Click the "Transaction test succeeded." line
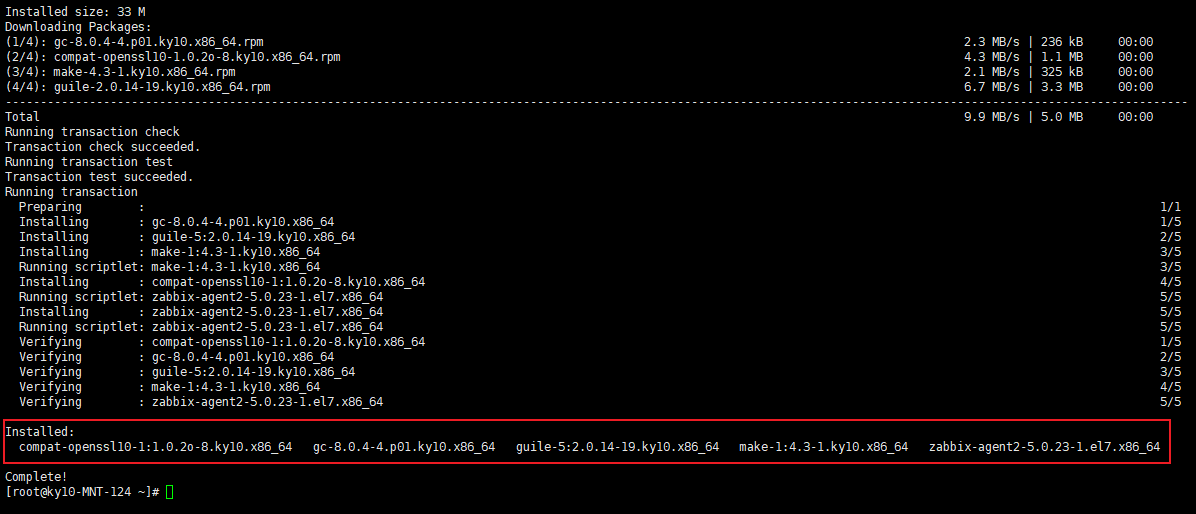The width and height of the screenshot is (1196, 514). 99,177
